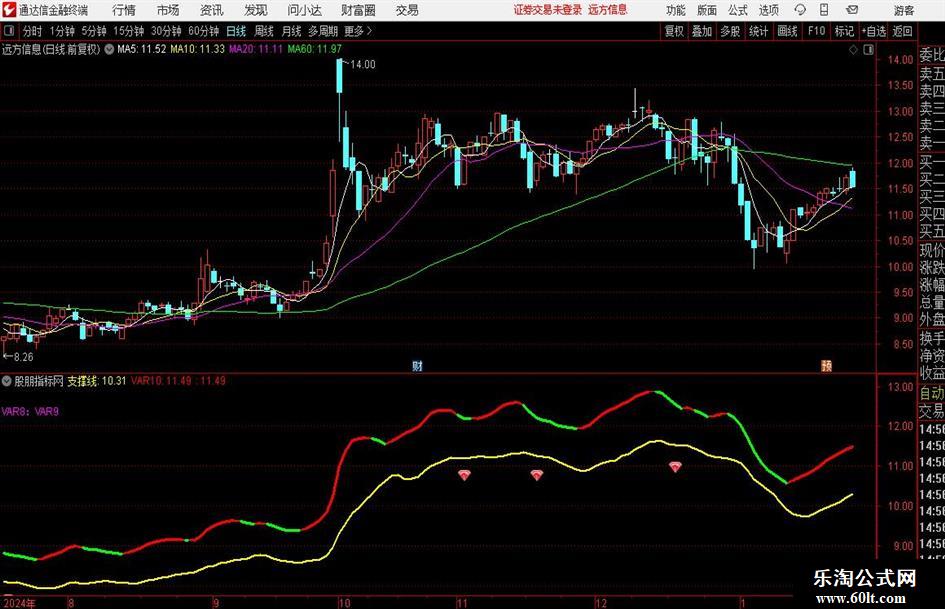Add stock with +自选 button
The height and width of the screenshot is (609, 945).
[x=873, y=31]
